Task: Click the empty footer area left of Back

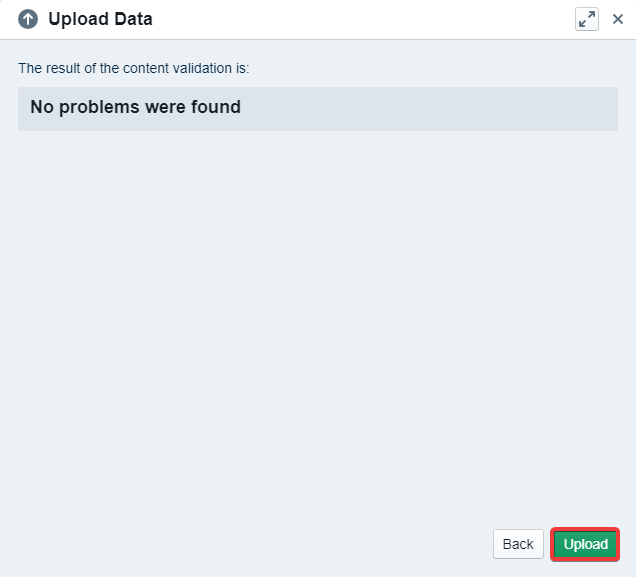Action: [x=250, y=544]
